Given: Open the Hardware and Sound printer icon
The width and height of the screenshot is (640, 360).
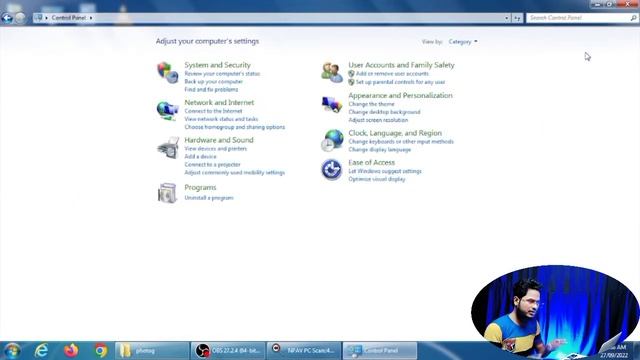Looking at the screenshot, I should pos(168,148).
